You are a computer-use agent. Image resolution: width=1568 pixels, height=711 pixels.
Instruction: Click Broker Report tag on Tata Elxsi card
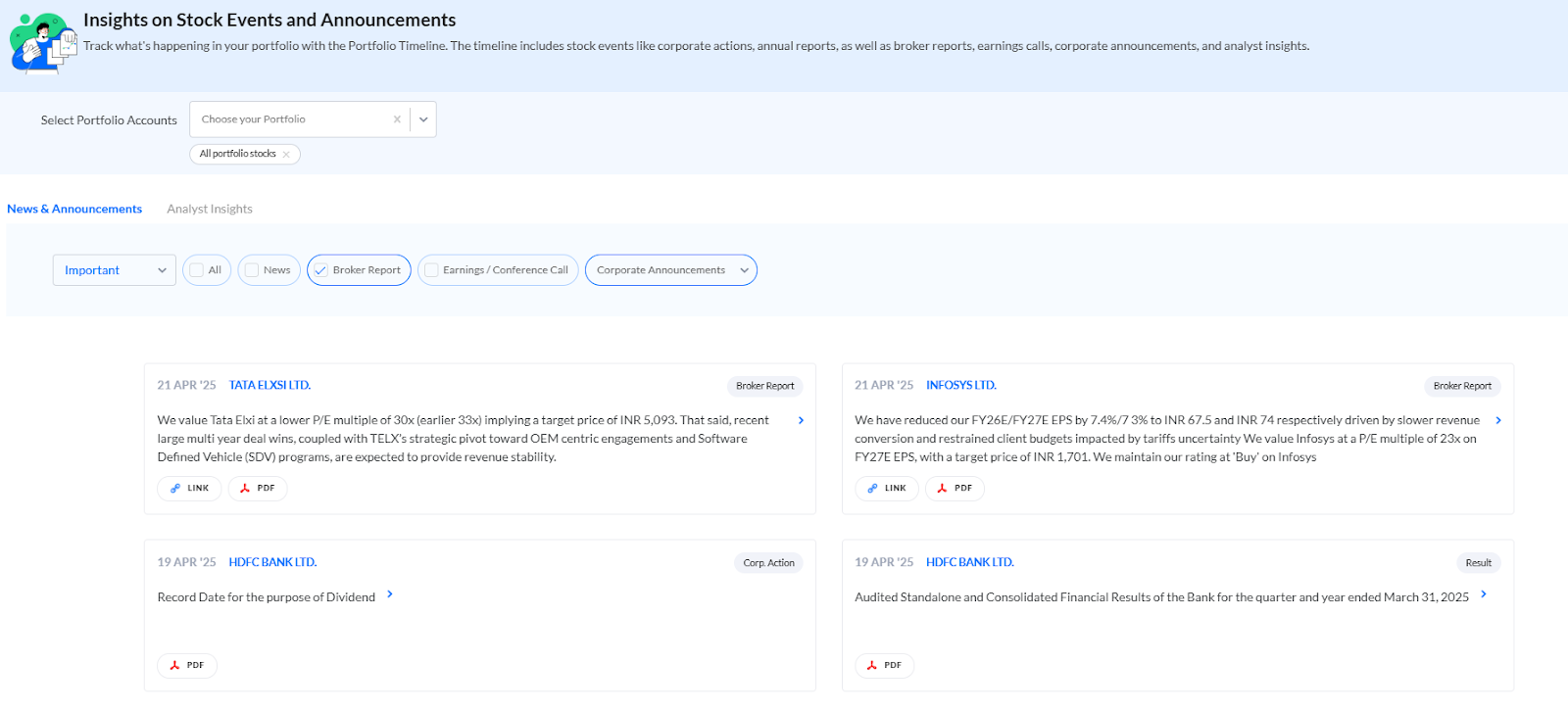[x=765, y=386]
